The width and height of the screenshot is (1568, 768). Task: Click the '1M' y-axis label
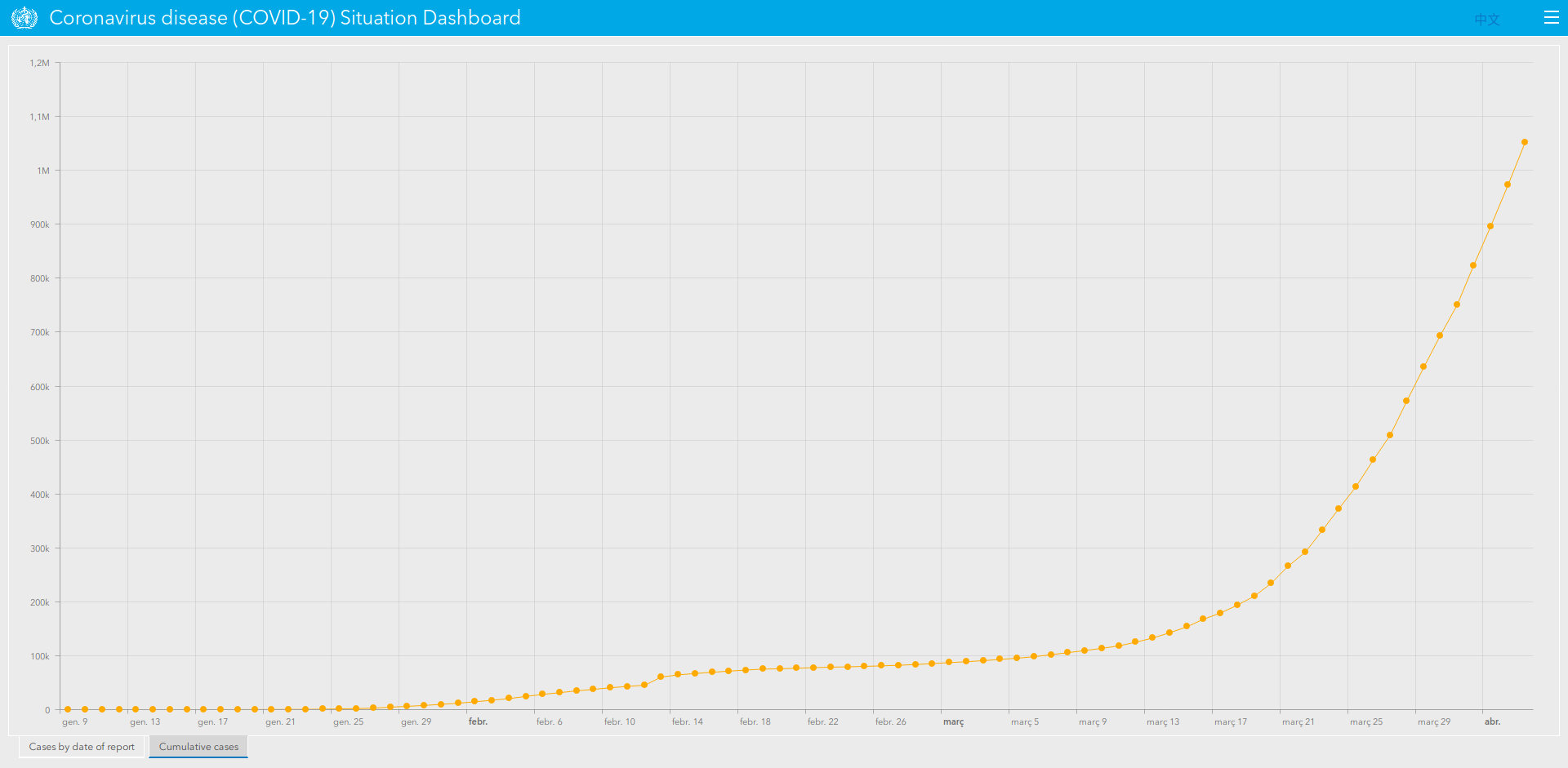coord(43,171)
